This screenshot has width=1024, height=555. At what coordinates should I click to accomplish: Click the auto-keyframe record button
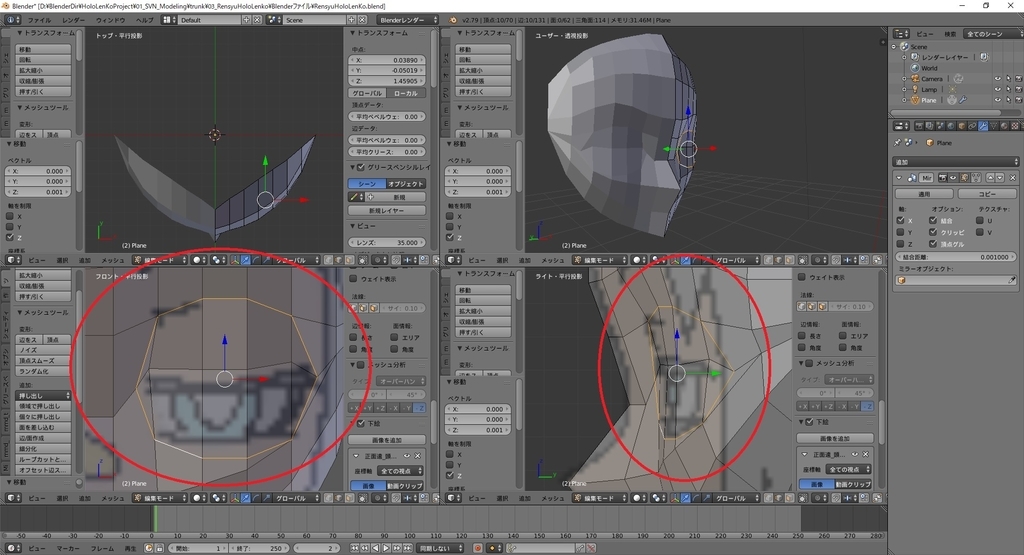(x=477, y=548)
